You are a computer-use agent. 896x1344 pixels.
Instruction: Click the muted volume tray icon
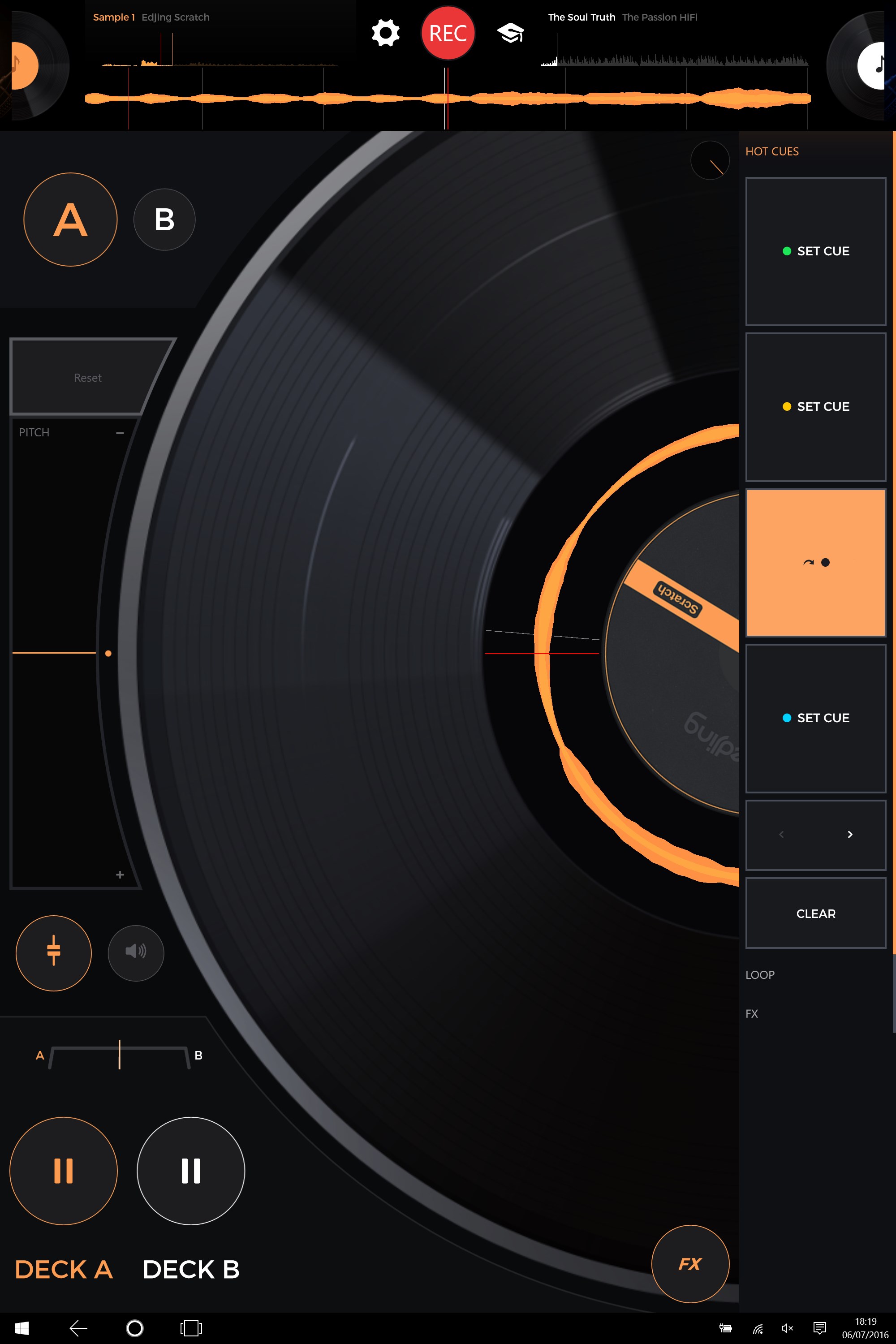[787, 1328]
